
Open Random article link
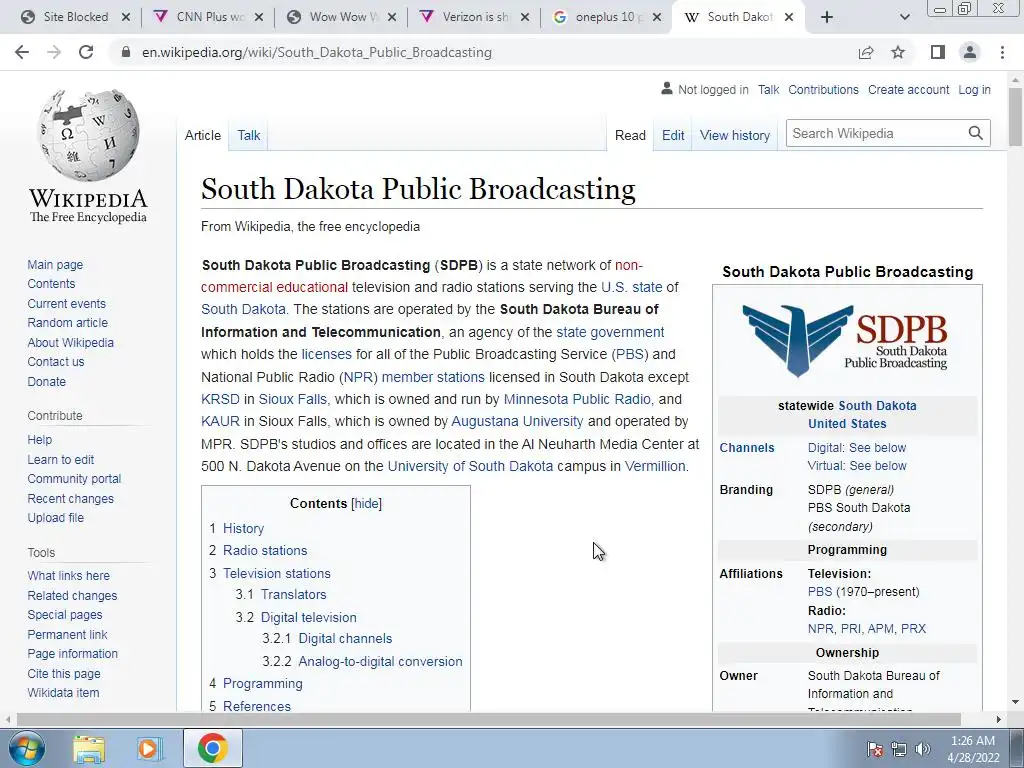click(x=67, y=323)
